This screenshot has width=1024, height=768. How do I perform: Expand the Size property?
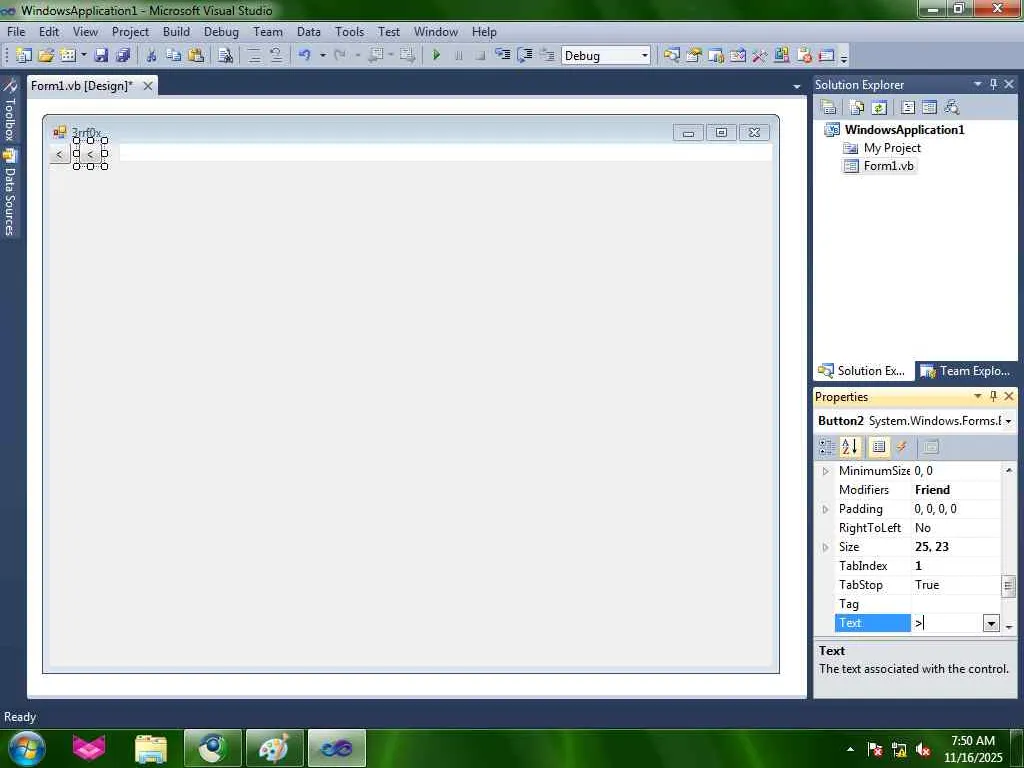click(x=825, y=547)
